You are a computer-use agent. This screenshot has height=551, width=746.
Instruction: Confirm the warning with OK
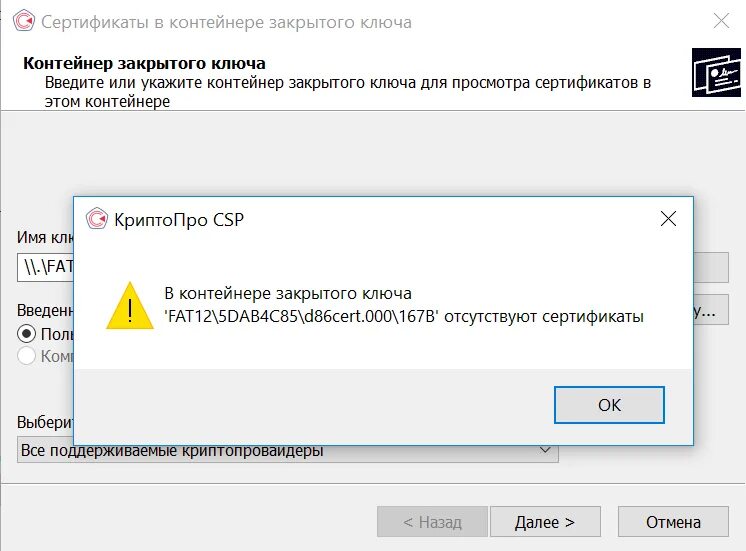609,405
